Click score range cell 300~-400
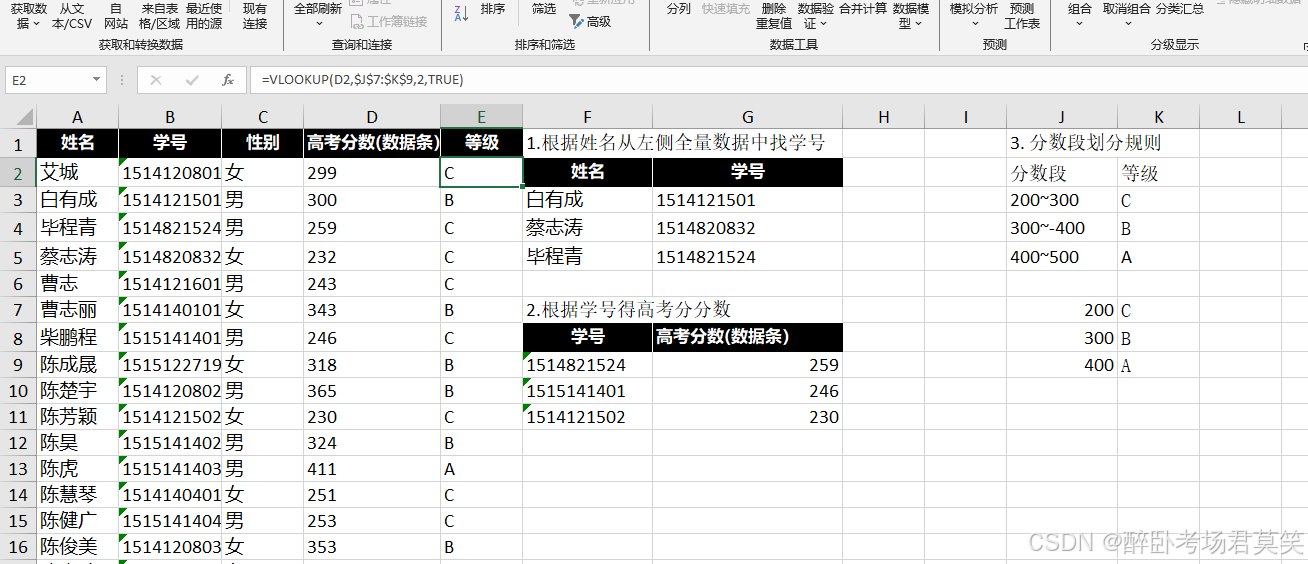1308x564 pixels. click(1062, 228)
